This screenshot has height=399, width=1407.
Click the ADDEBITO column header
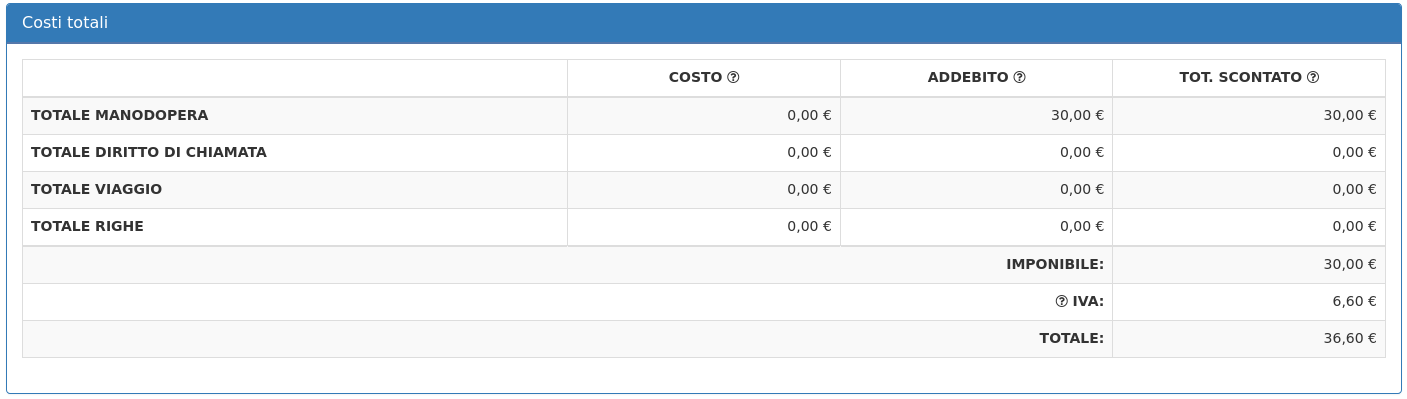click(x=968, y=78)
